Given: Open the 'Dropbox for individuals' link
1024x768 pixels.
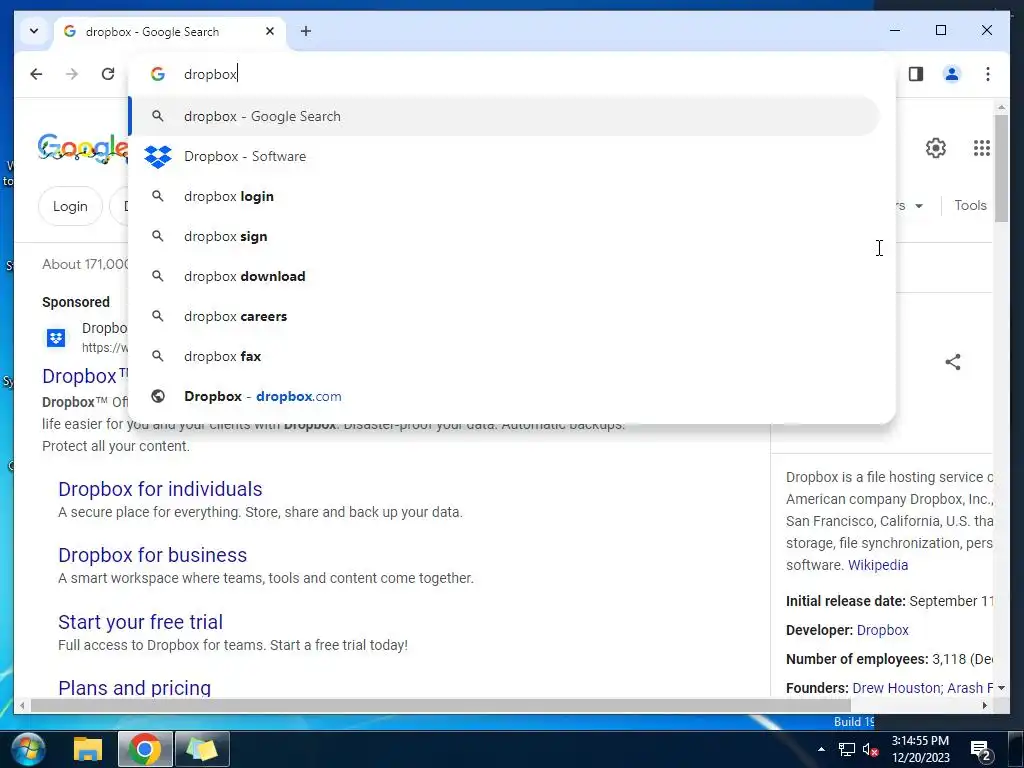Looking at the screenshot, I should click(x=160, y=489).
